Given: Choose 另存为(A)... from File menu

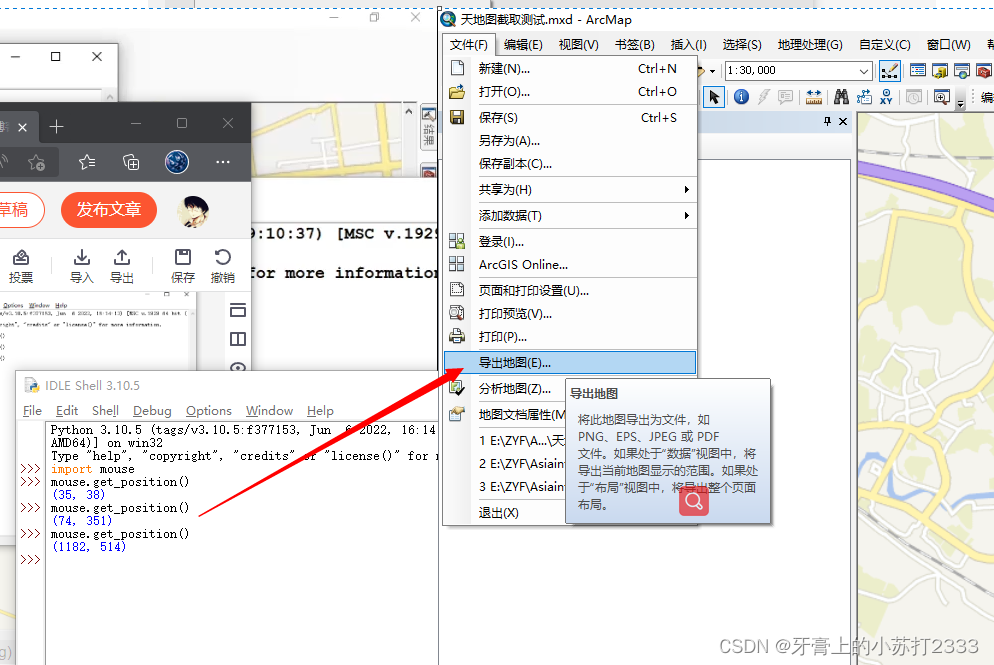Looking at the screenshot, I should (570, 141).
